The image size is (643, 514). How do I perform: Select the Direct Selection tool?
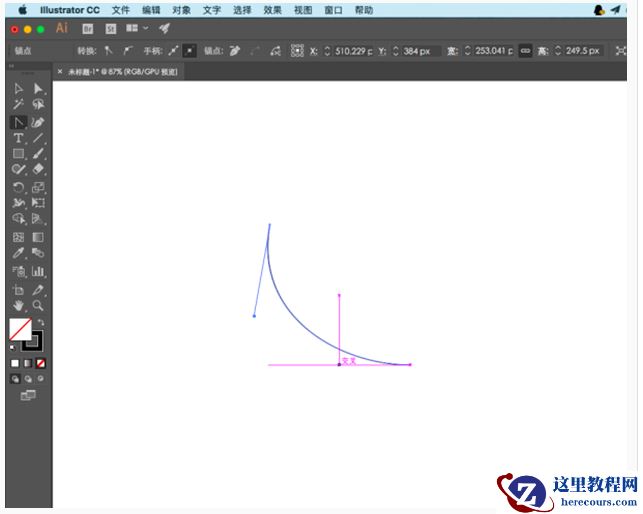pyautogui.click(x=38, y=89)
